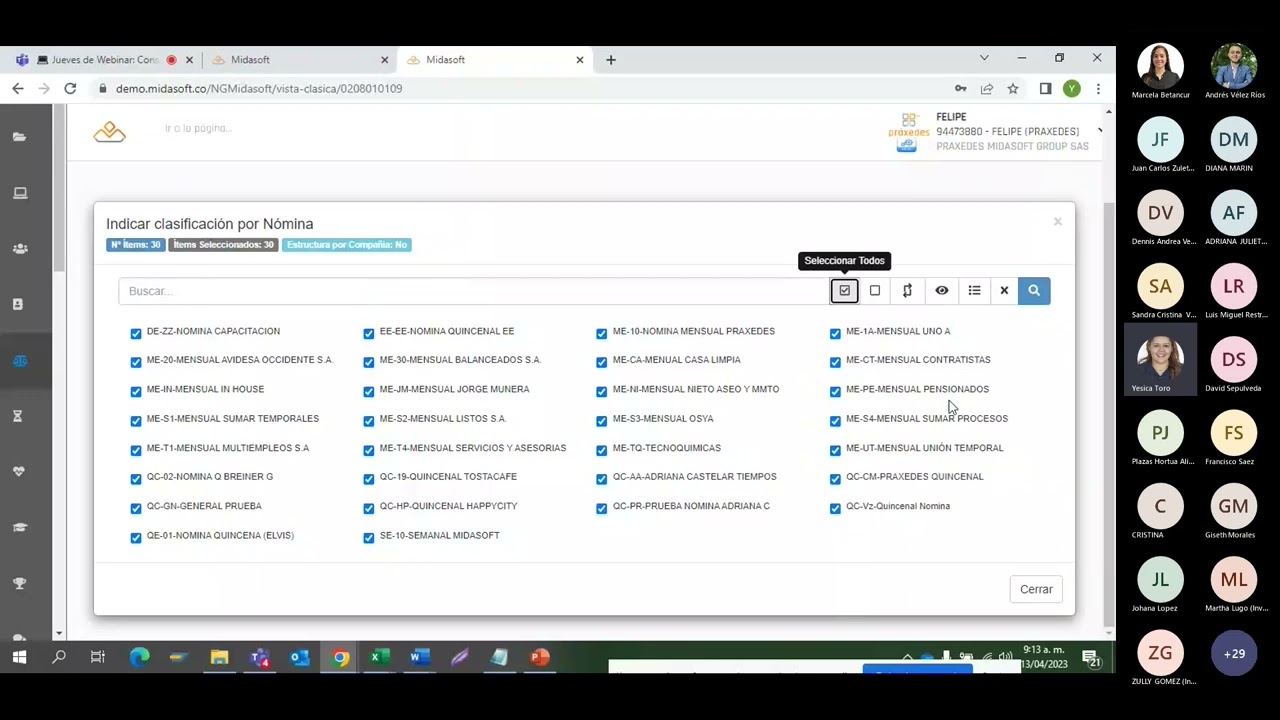The width and height of the screenshot is (1280, 720).
Task: Uncheck EE-EE-NOMINA QUINCENAL EE
Action: 369,333
